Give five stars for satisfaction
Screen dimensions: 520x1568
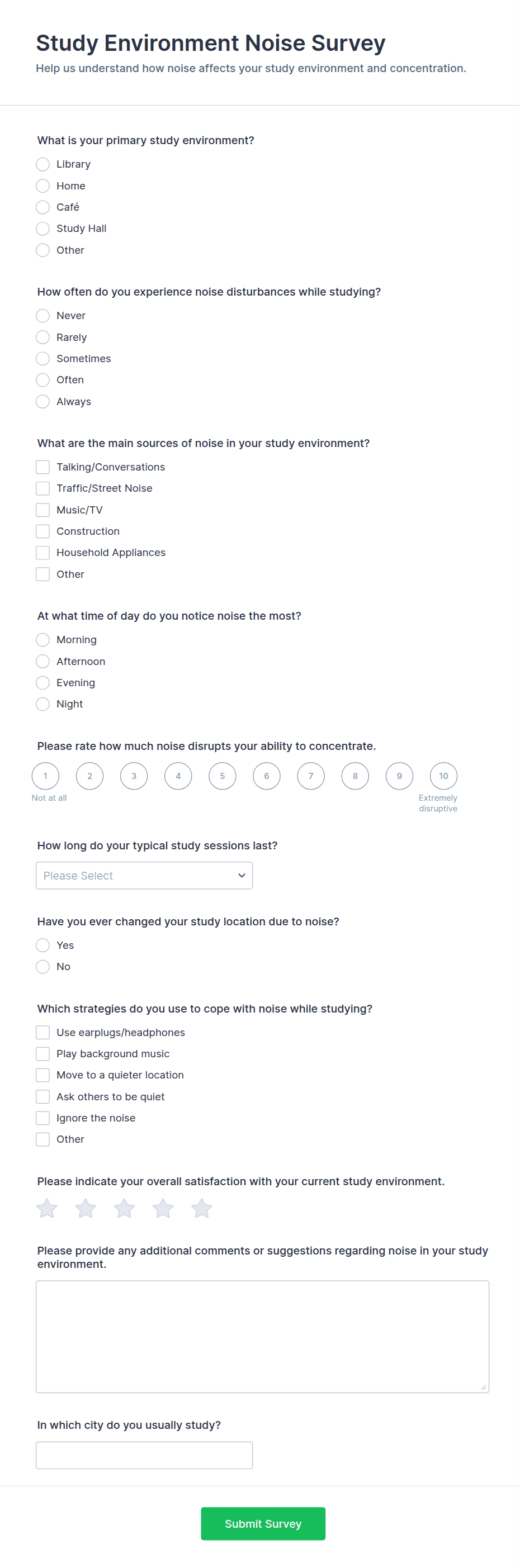tap(201, 1208)
